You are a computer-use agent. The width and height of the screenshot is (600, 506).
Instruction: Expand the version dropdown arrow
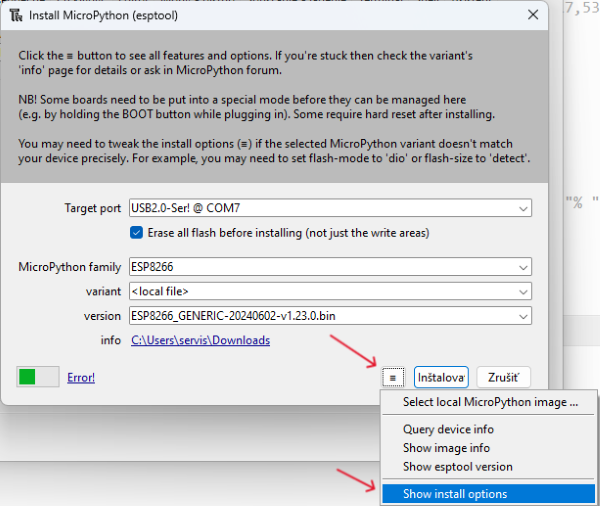click(523, 317)
